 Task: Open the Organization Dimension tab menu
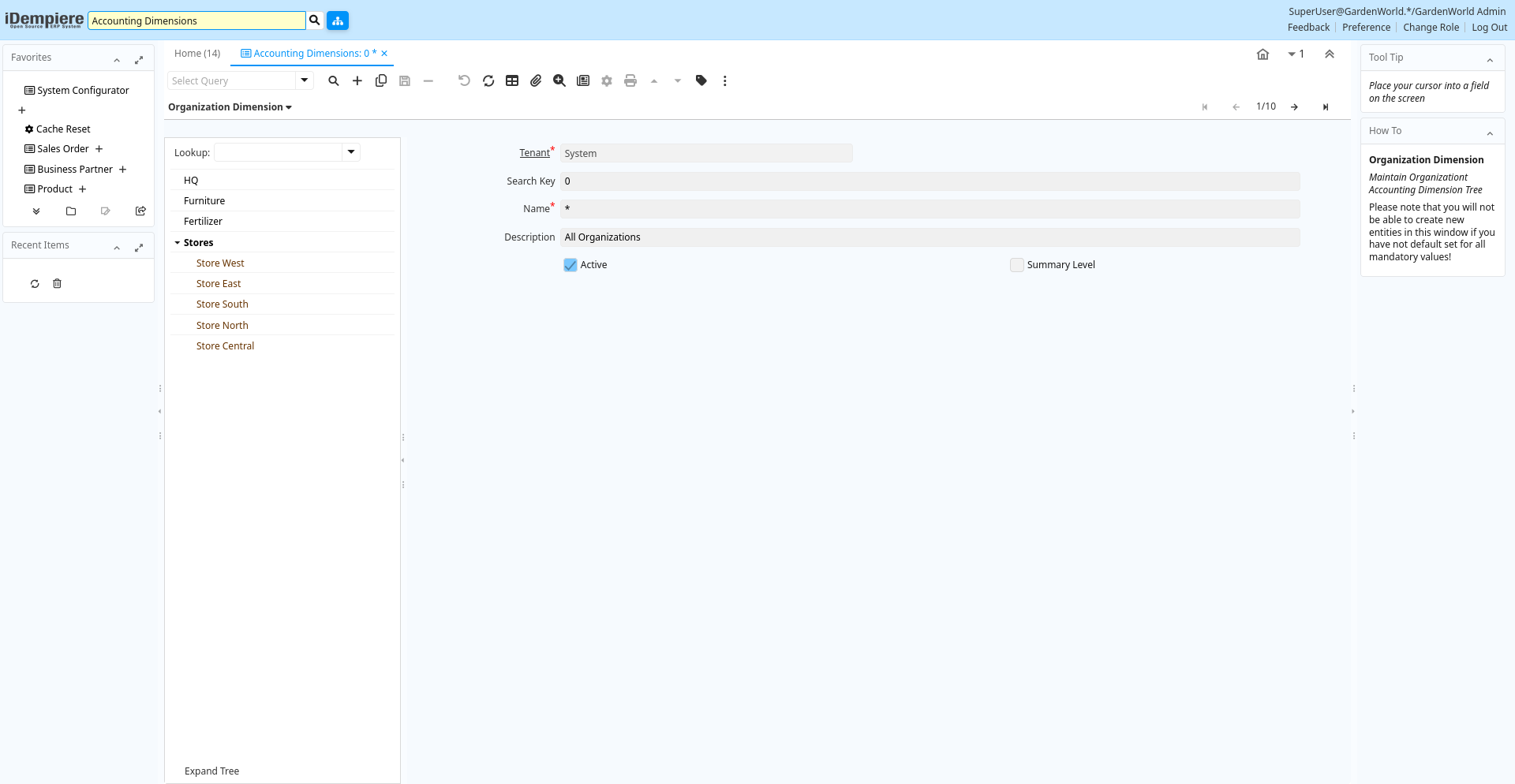point(230,107)
